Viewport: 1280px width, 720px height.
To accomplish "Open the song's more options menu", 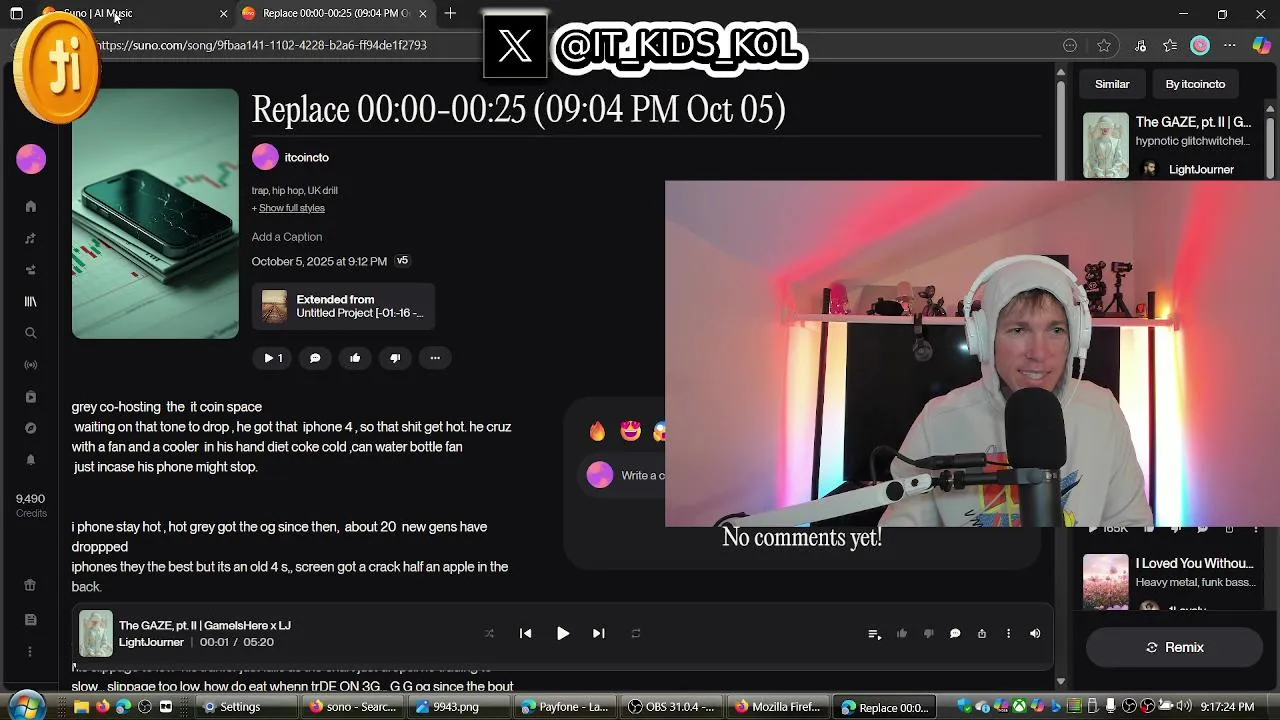I will (435, 358).
